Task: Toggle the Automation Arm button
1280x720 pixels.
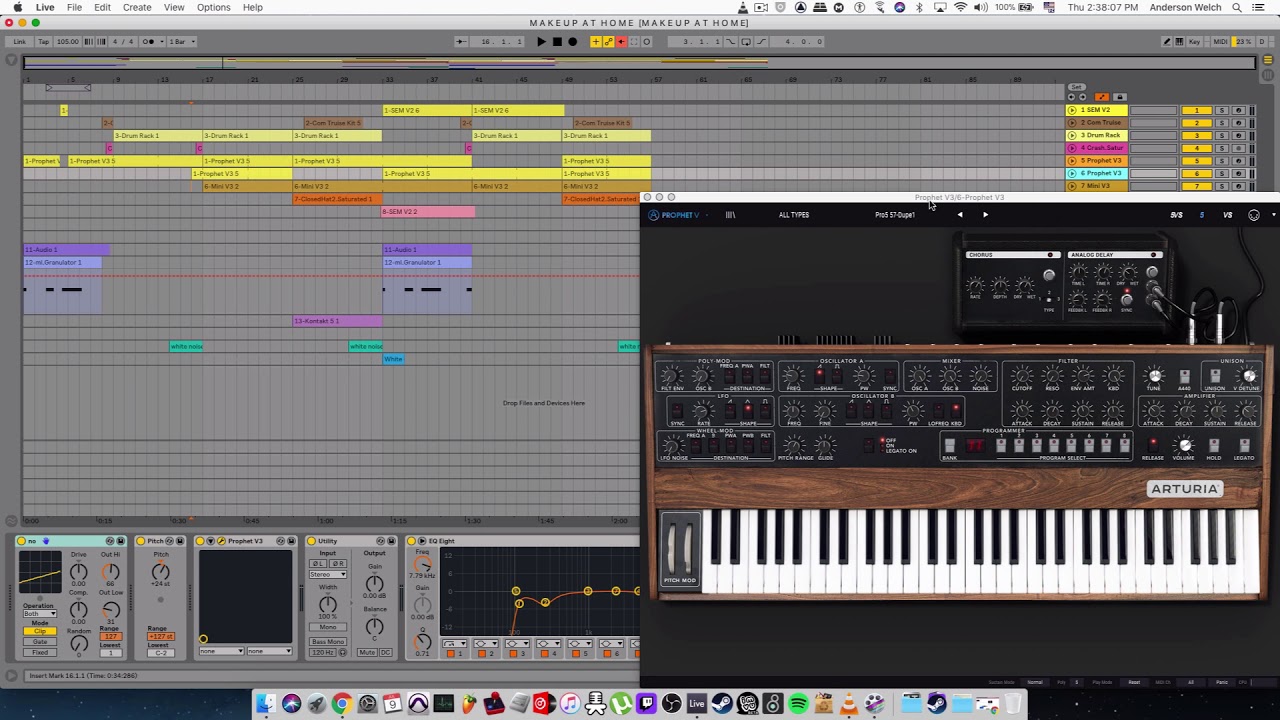Action: click(x=608, y=41)
